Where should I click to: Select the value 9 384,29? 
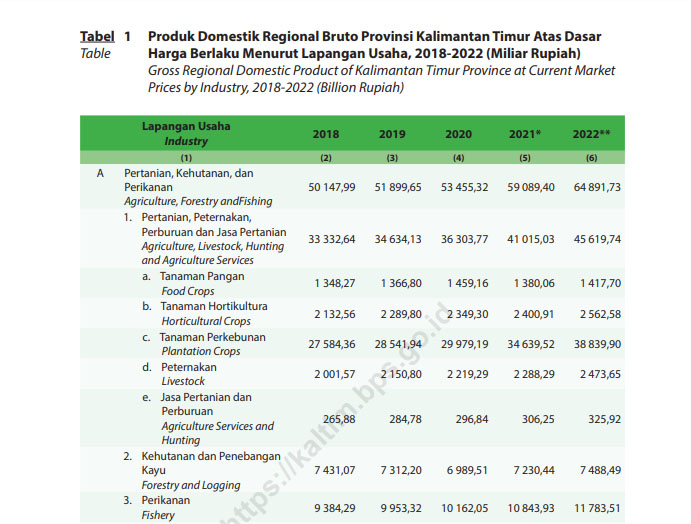pyautogui.click(x=335, y=508)
